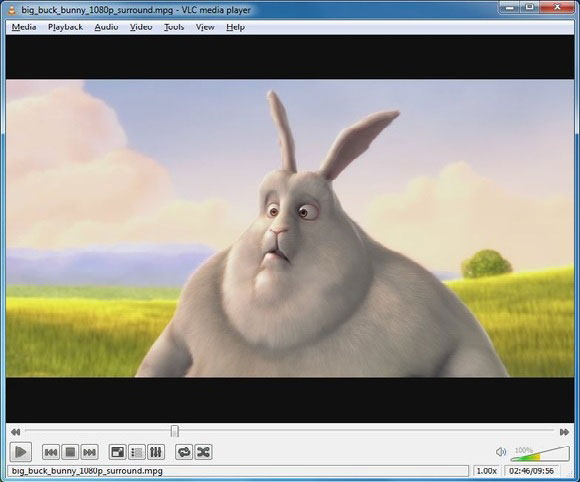Skip to previous media track
Viewport: 580px width, 482px height.
click(x=51, y=452)
